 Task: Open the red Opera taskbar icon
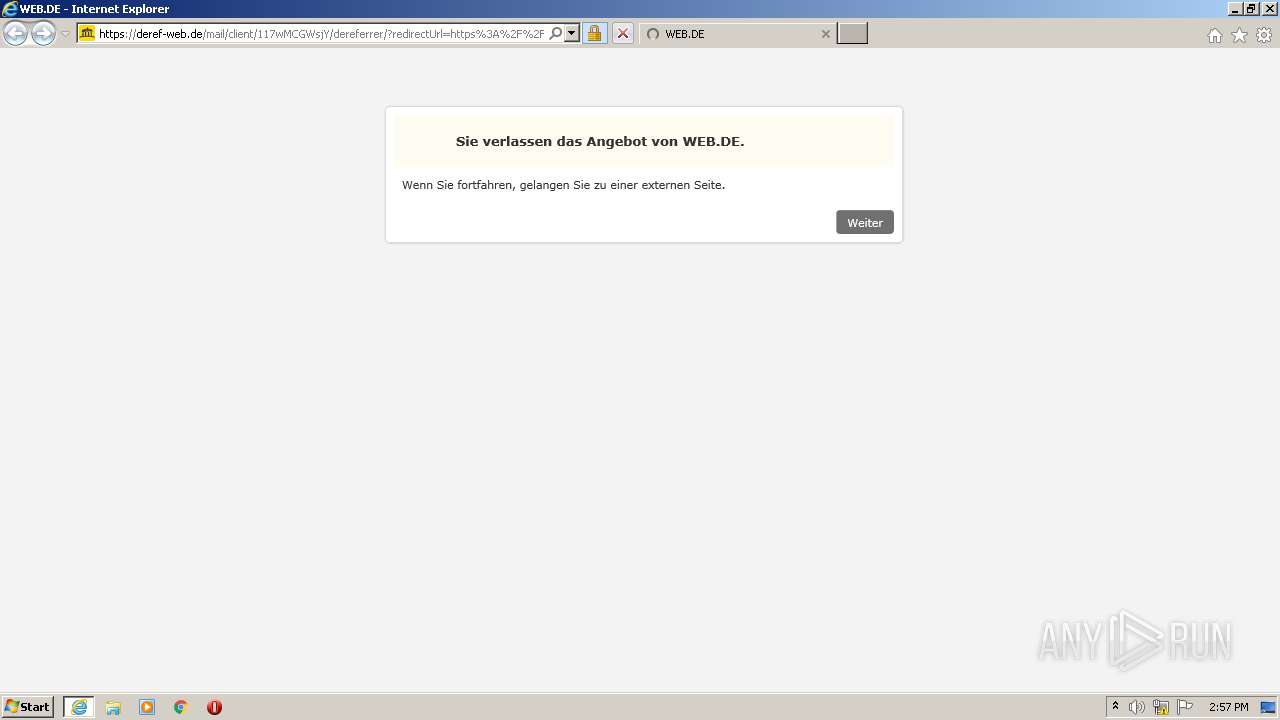(214, 707)
